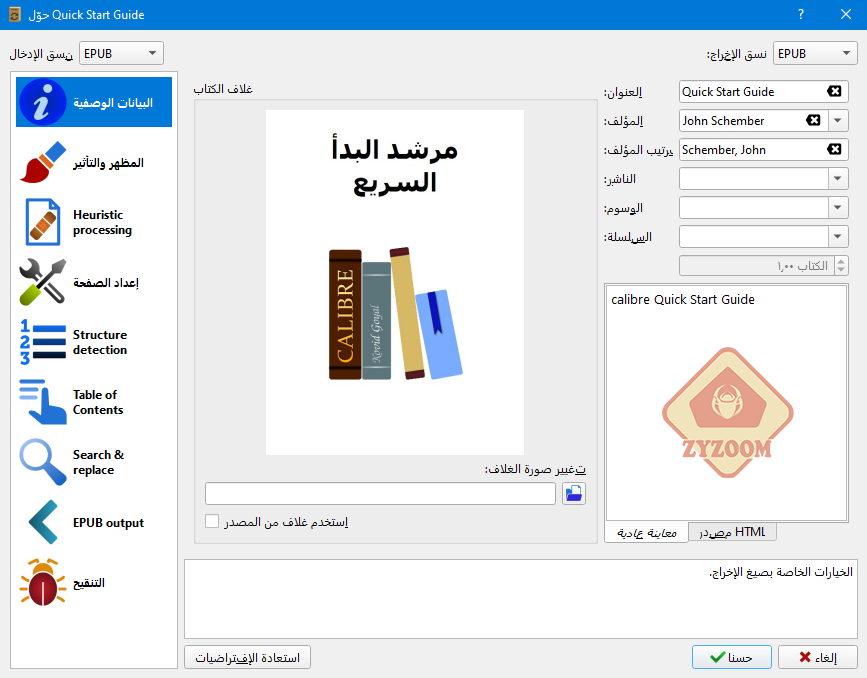Click the Restore defaults button
The height and width of the screenshot is (678, 867).
[247, 657]
